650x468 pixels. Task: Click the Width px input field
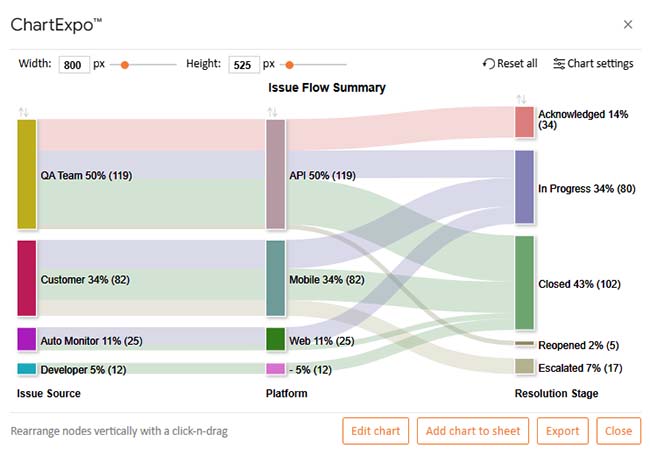click(74, 64)
